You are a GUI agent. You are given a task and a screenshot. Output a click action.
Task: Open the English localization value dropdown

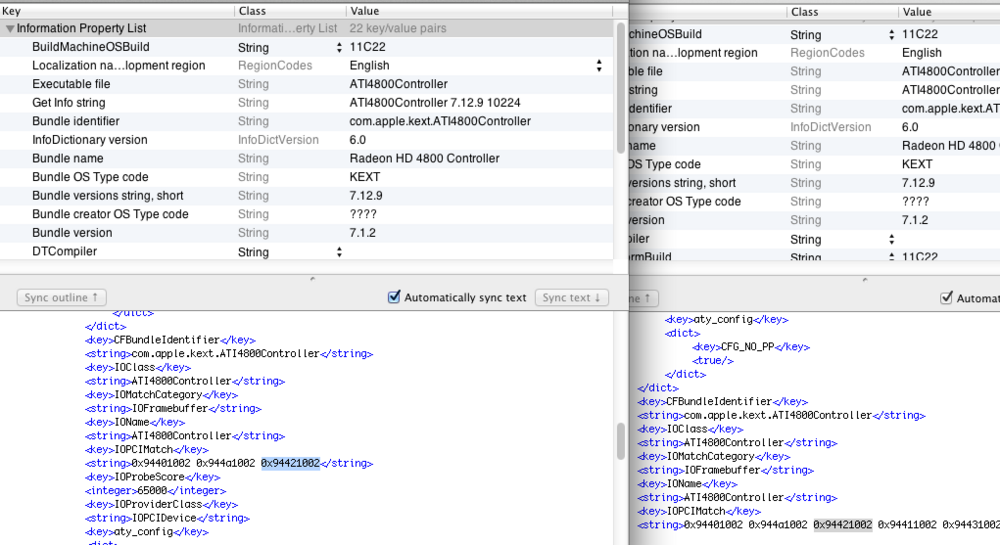click(599, 66)
